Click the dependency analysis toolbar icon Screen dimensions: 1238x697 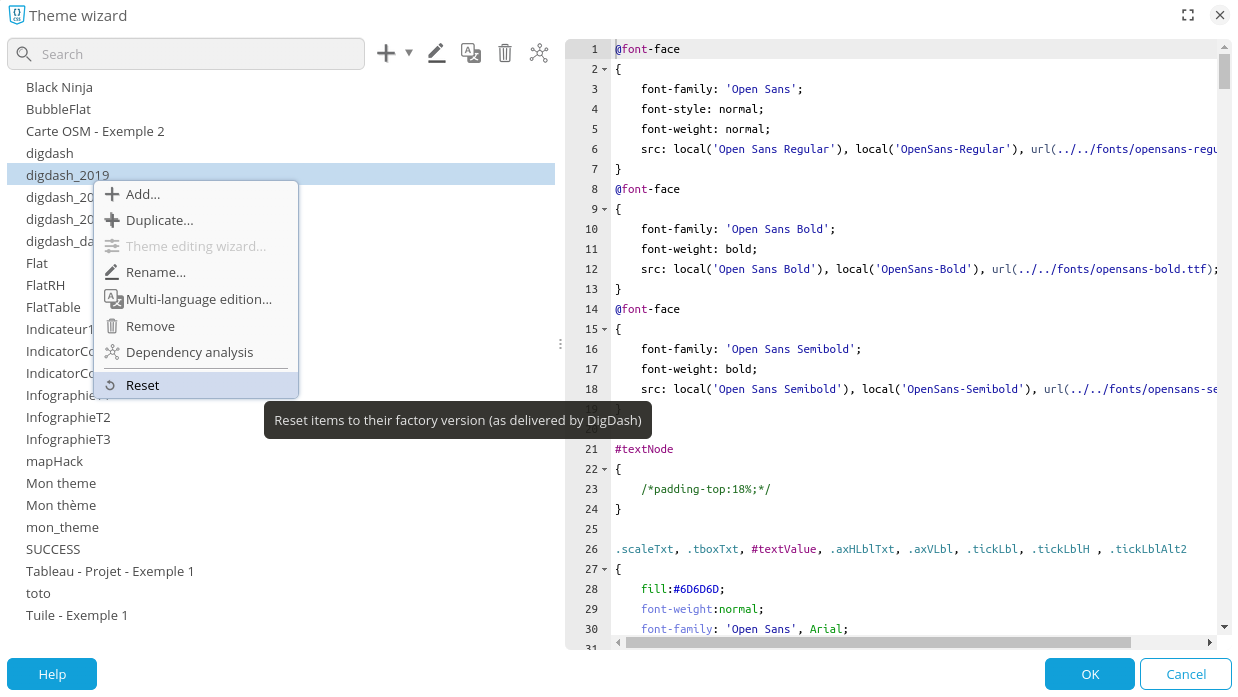pos(539,54)
